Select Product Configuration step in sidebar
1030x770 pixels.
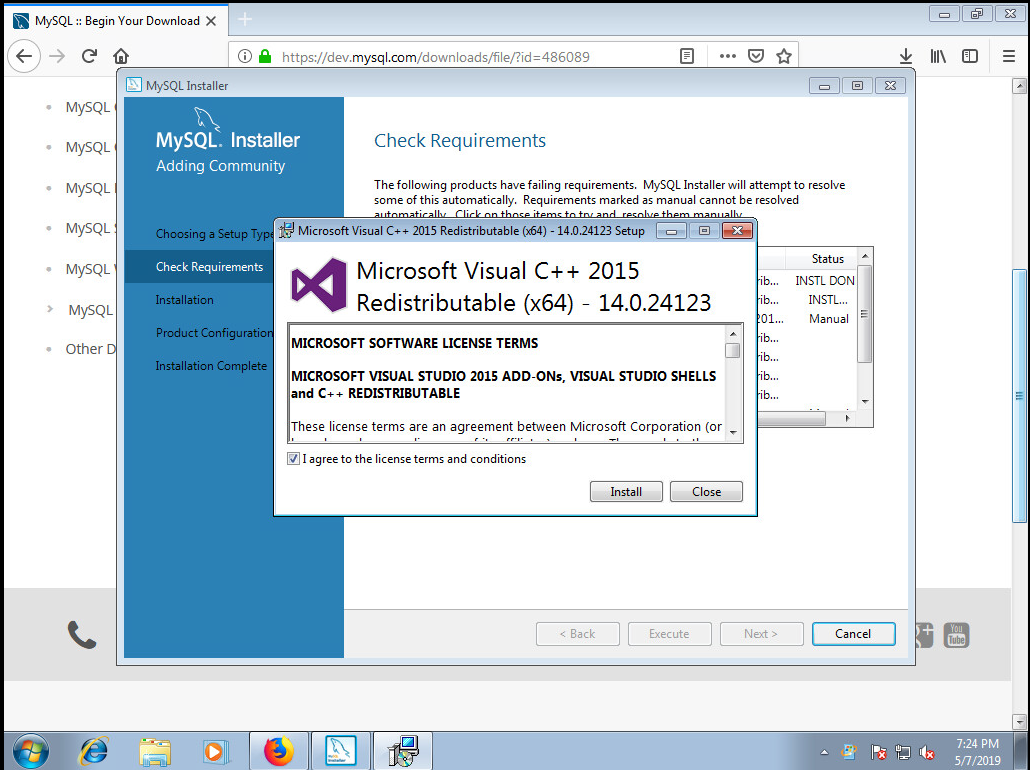214,332
